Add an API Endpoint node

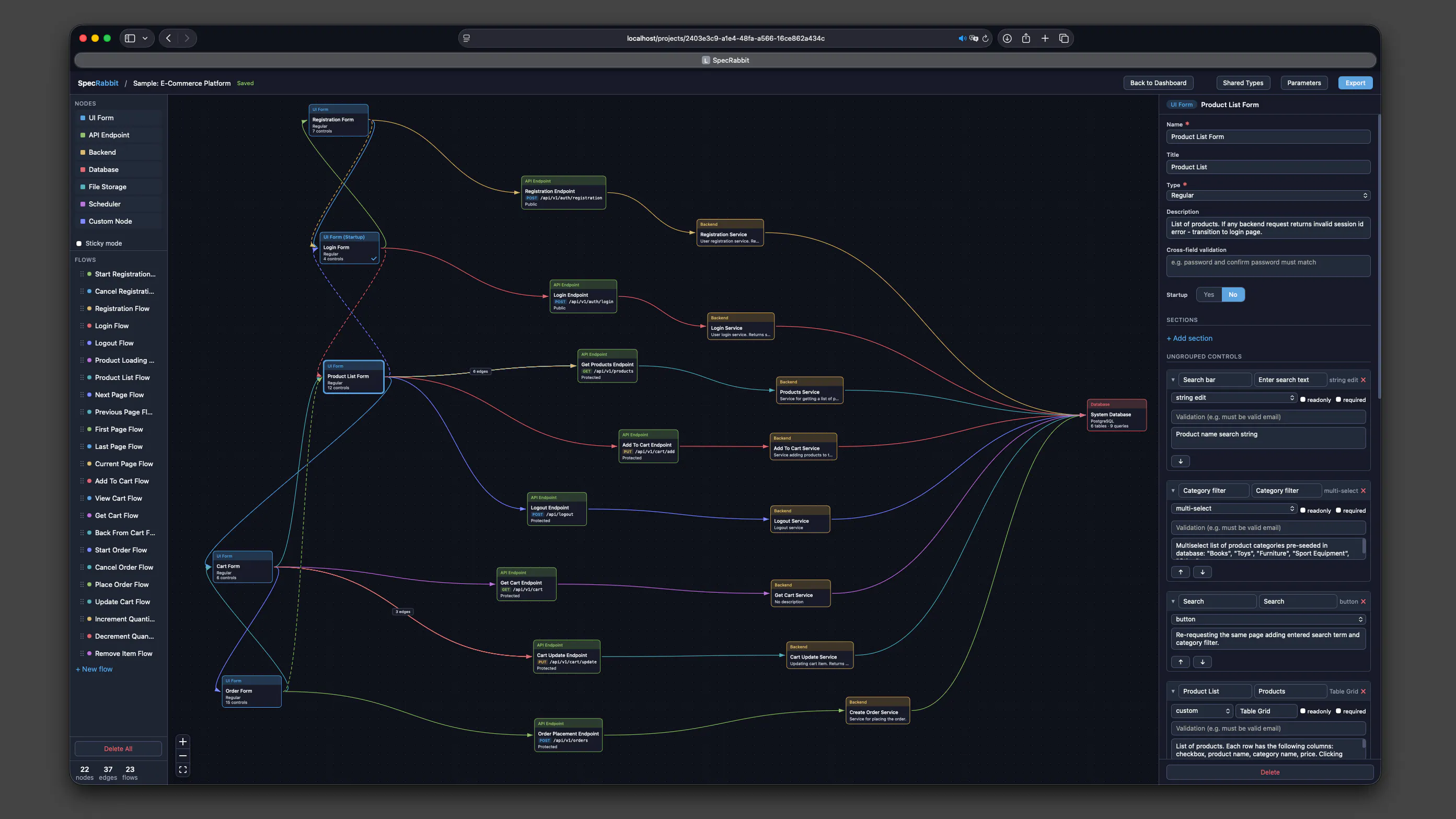118,135
